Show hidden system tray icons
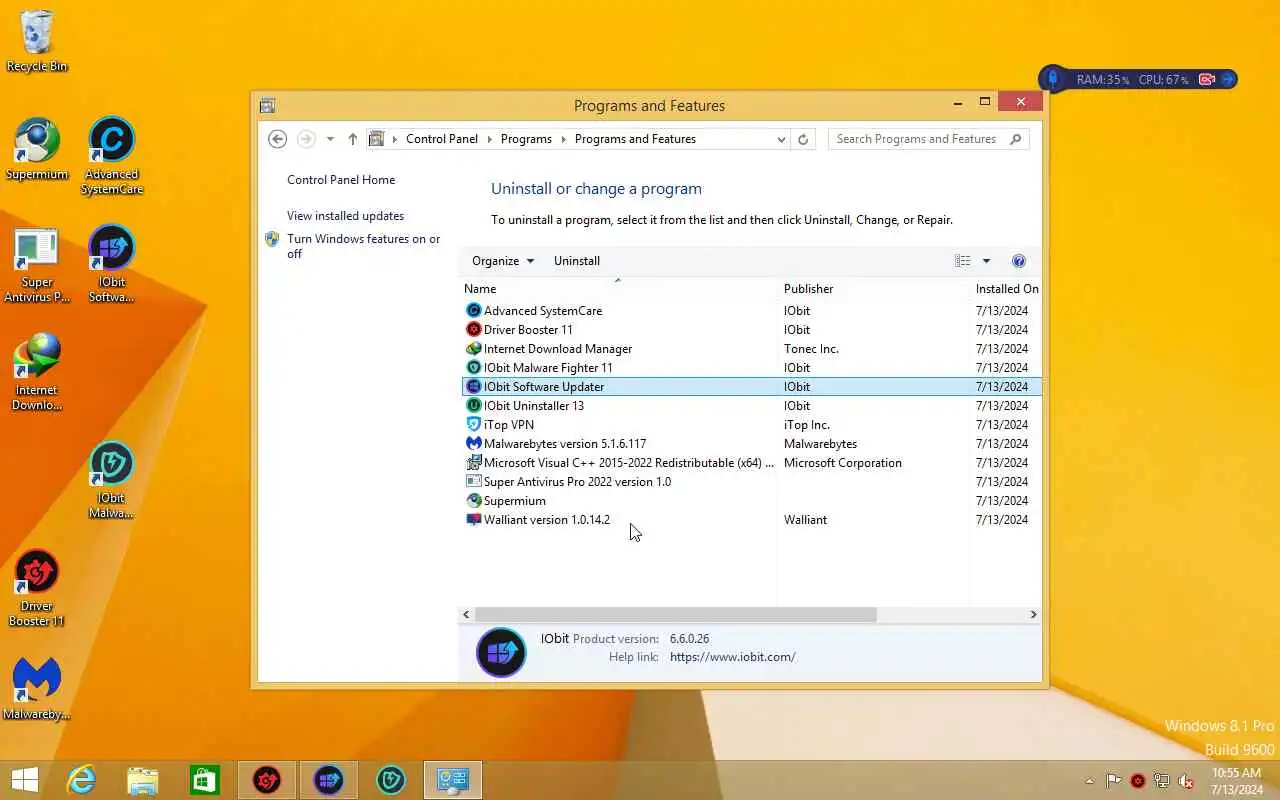 pos(1089,781)
